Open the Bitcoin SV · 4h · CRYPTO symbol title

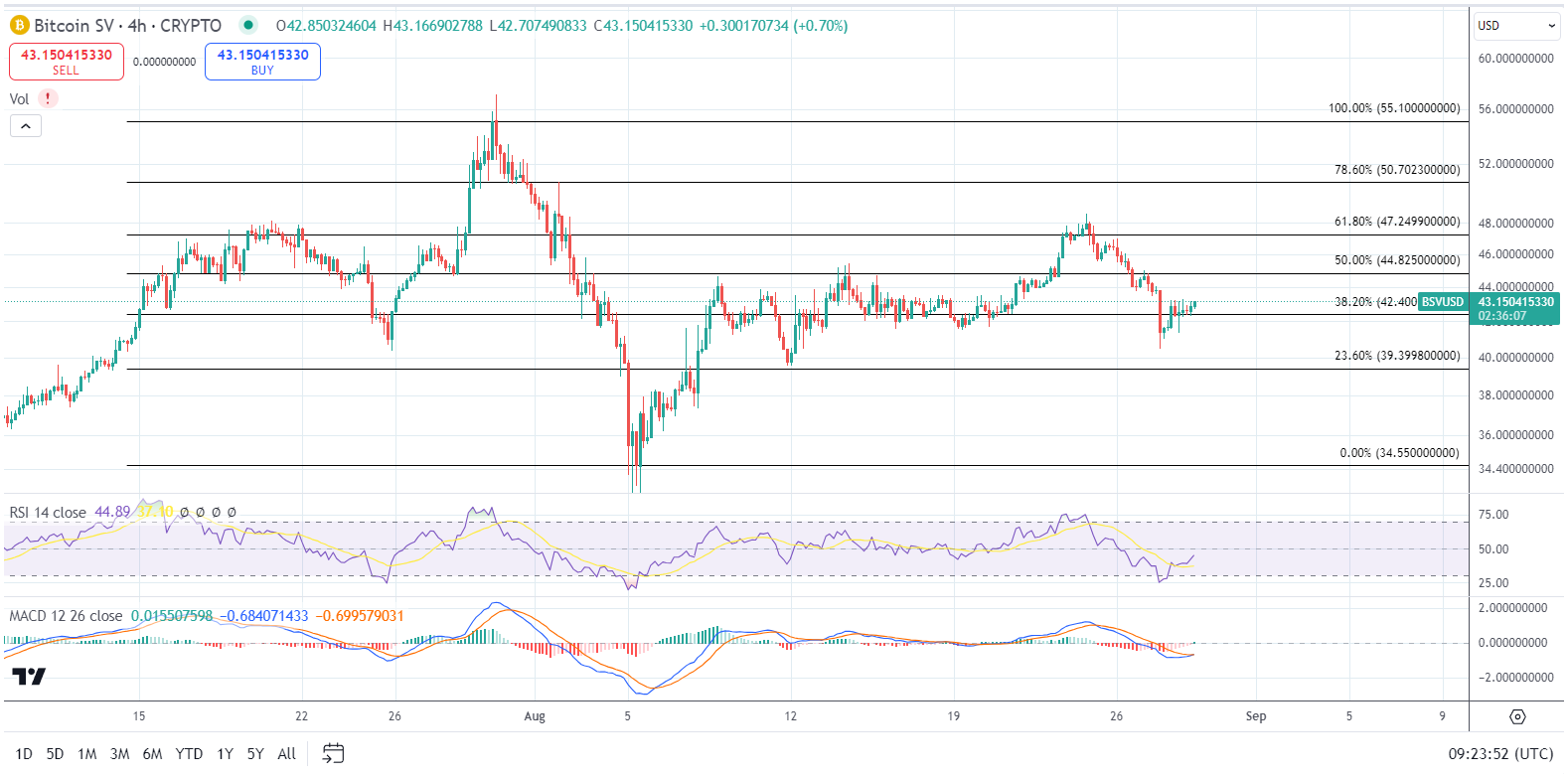pyautogui.click(x=128, y=26)
